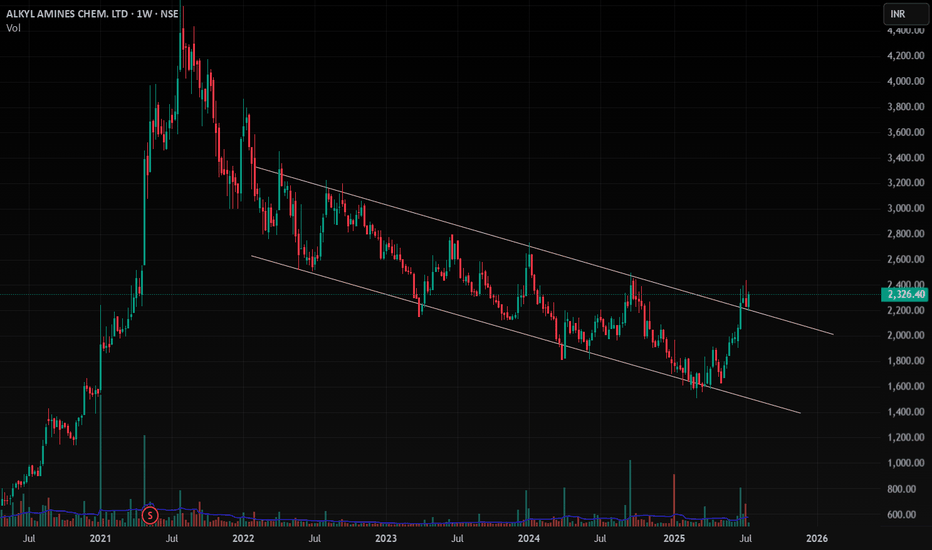This screenshot has height=550, width=932.
Task: Click the 2023 time axis label
Action: [x=386, y=539]
